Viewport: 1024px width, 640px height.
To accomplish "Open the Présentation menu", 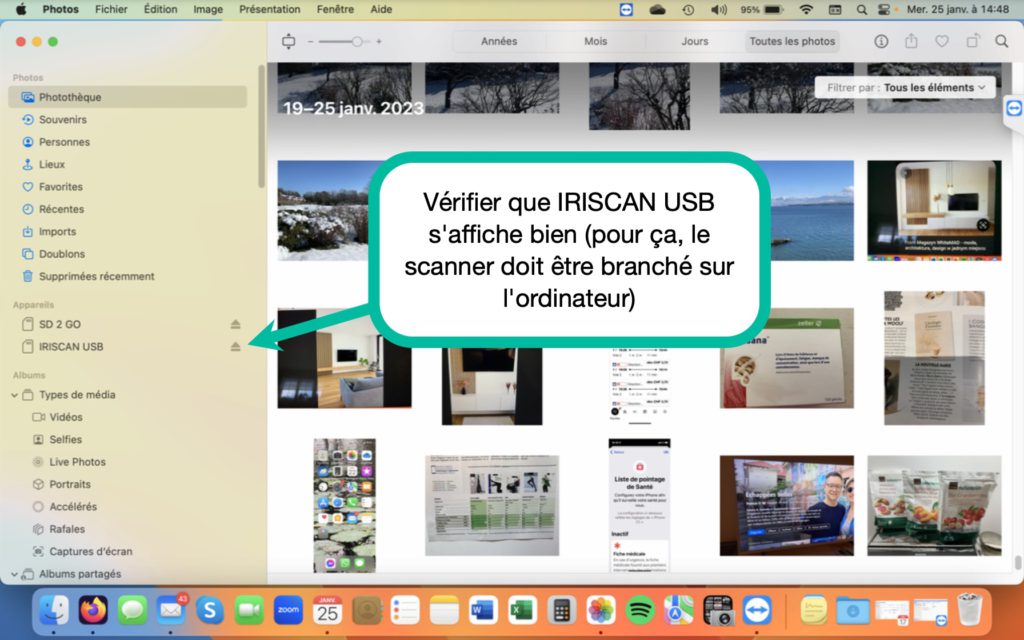I will tap(269, 9).
